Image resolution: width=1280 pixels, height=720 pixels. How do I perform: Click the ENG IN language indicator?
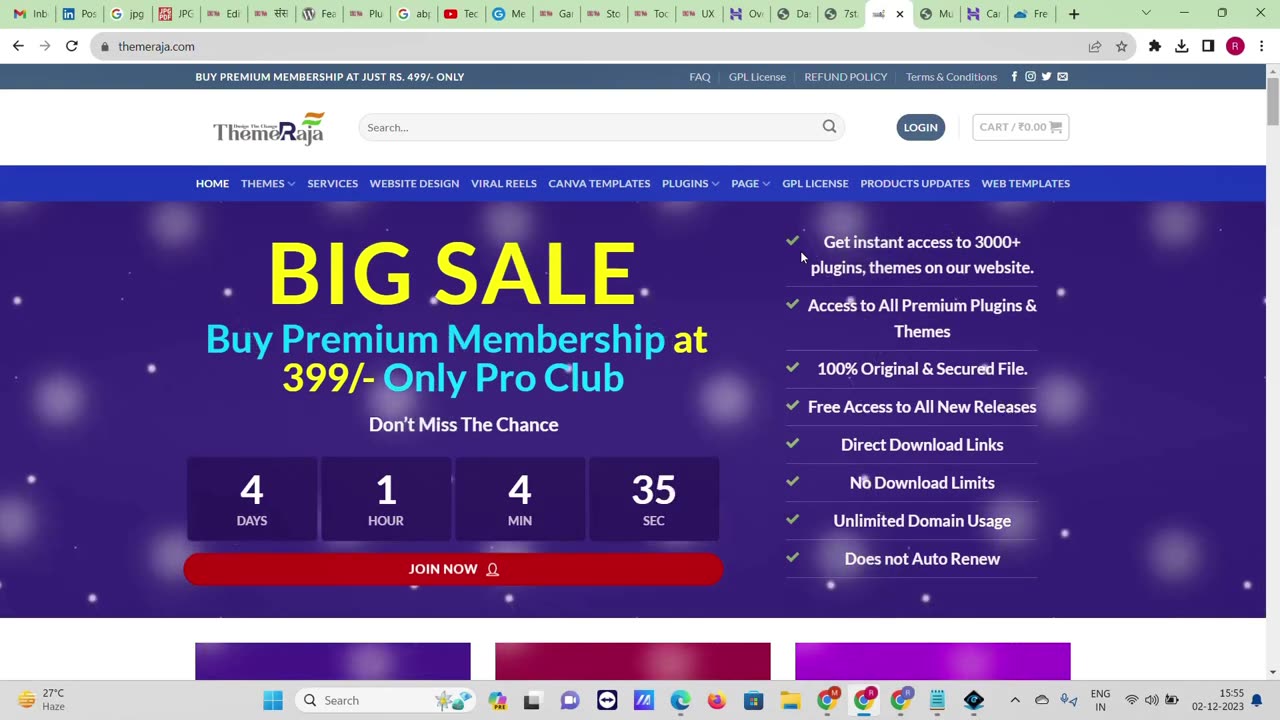pos(1100,700)
